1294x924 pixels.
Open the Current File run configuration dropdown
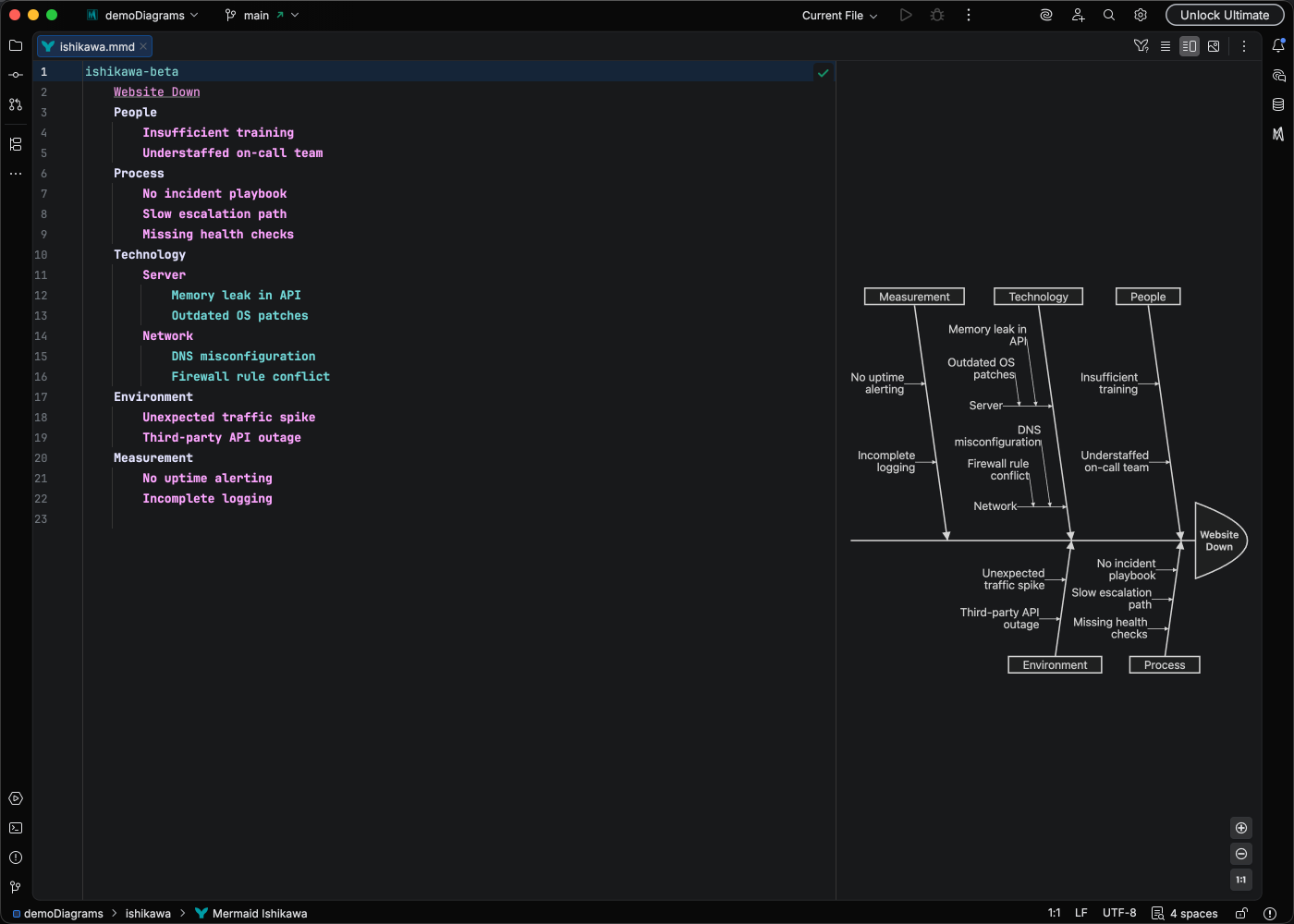[x=837, y=15]
